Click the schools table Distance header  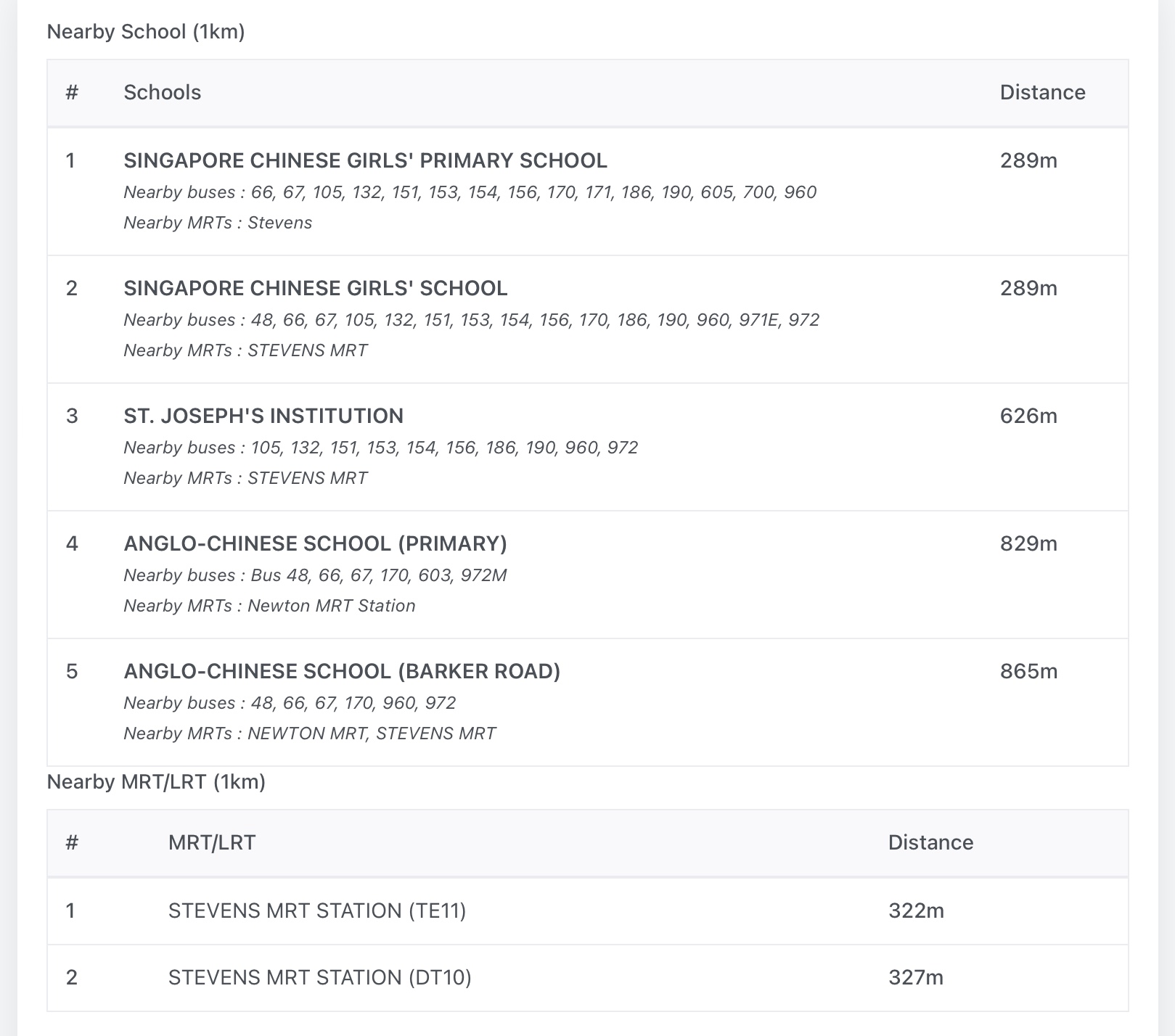[x=1042, y=92]
